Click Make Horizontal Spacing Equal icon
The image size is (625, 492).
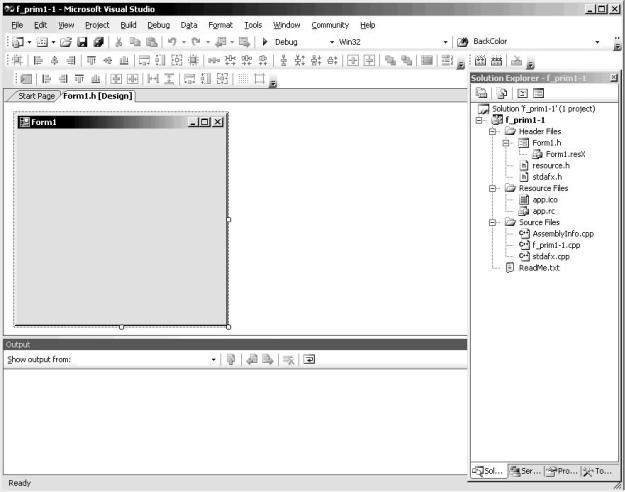tap(214, 60)
